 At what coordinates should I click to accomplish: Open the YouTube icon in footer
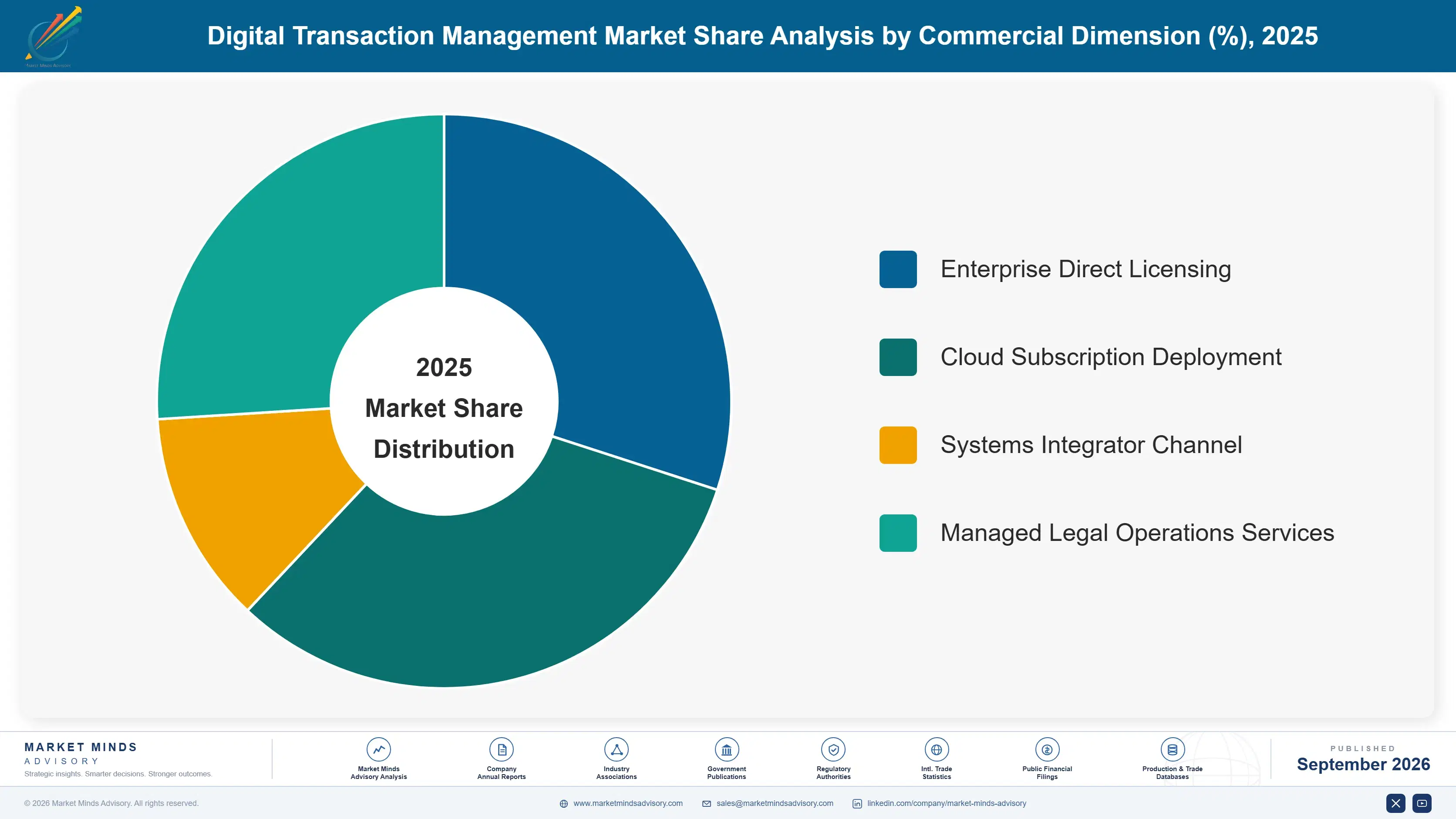point(1422,803)
